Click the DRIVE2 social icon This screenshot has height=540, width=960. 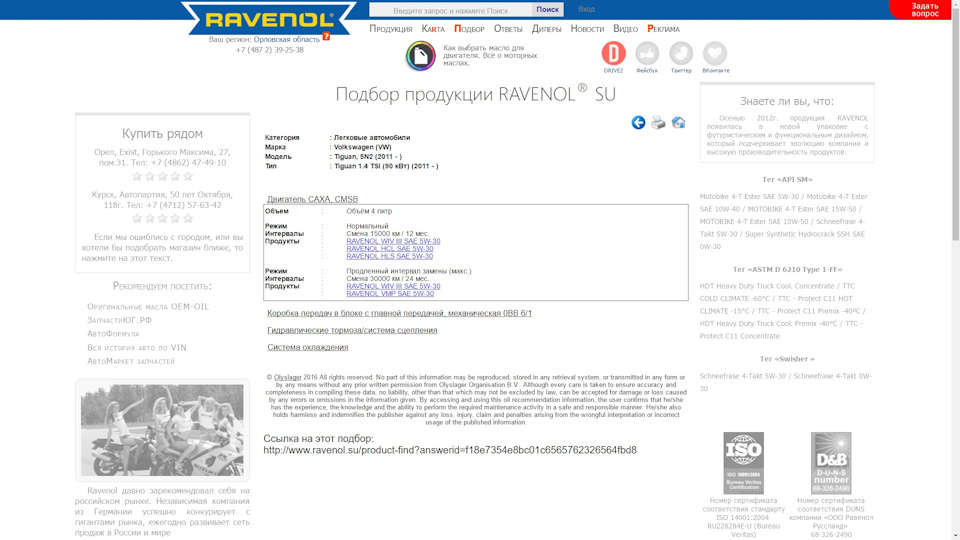(613, 54)
